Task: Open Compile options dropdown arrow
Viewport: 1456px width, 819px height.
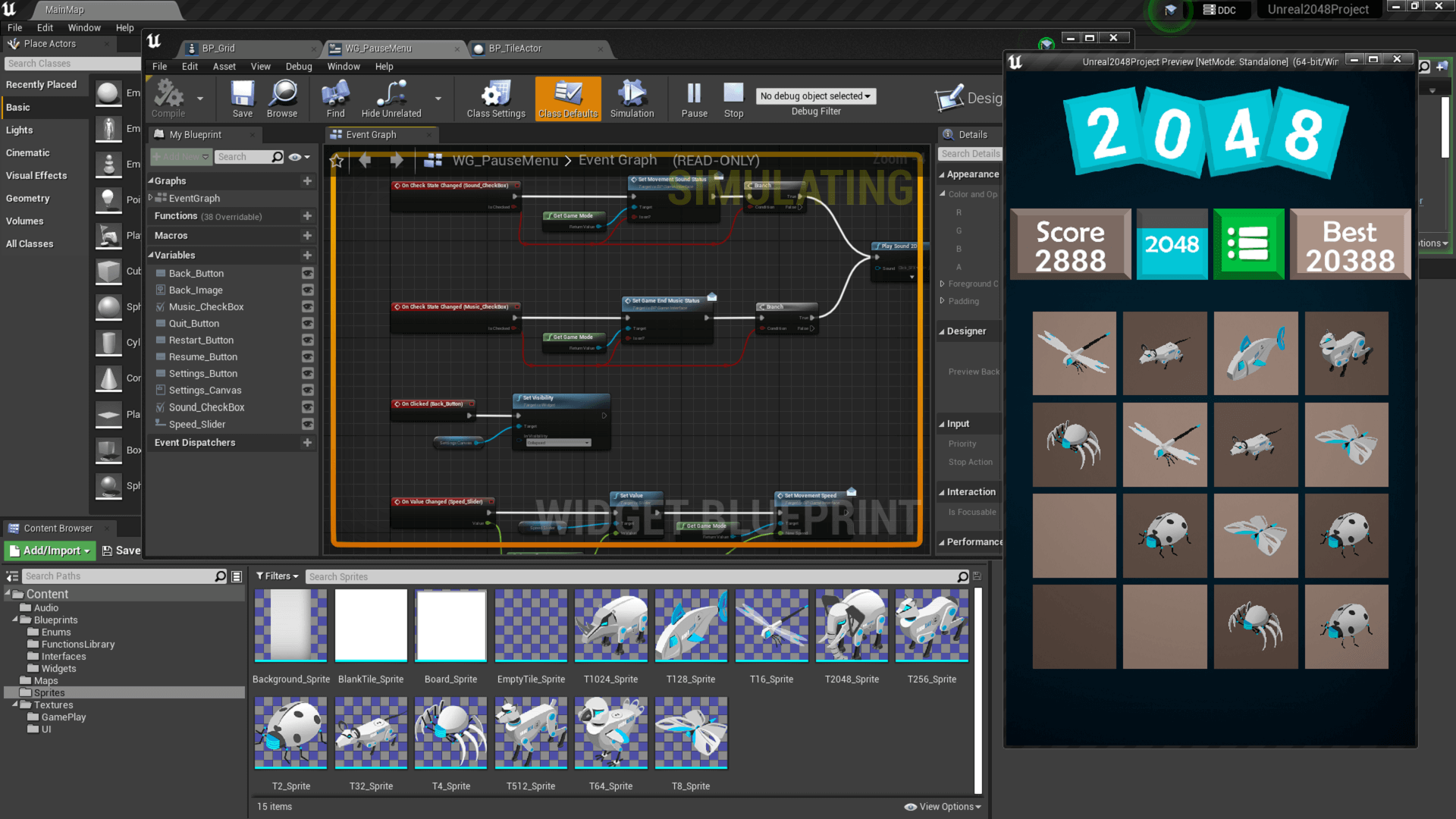Action: (x=200, y=99)
